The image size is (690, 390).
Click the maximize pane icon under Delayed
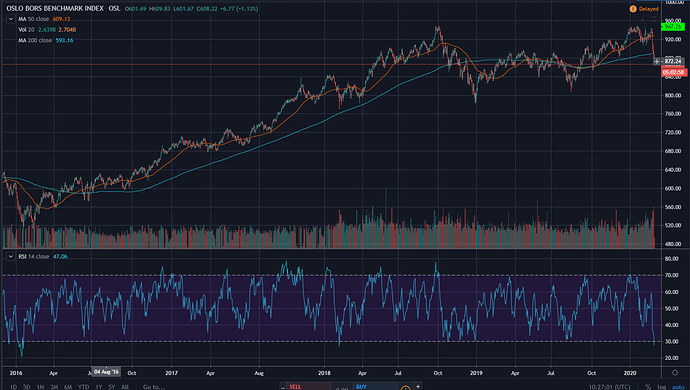click(653, 19)
